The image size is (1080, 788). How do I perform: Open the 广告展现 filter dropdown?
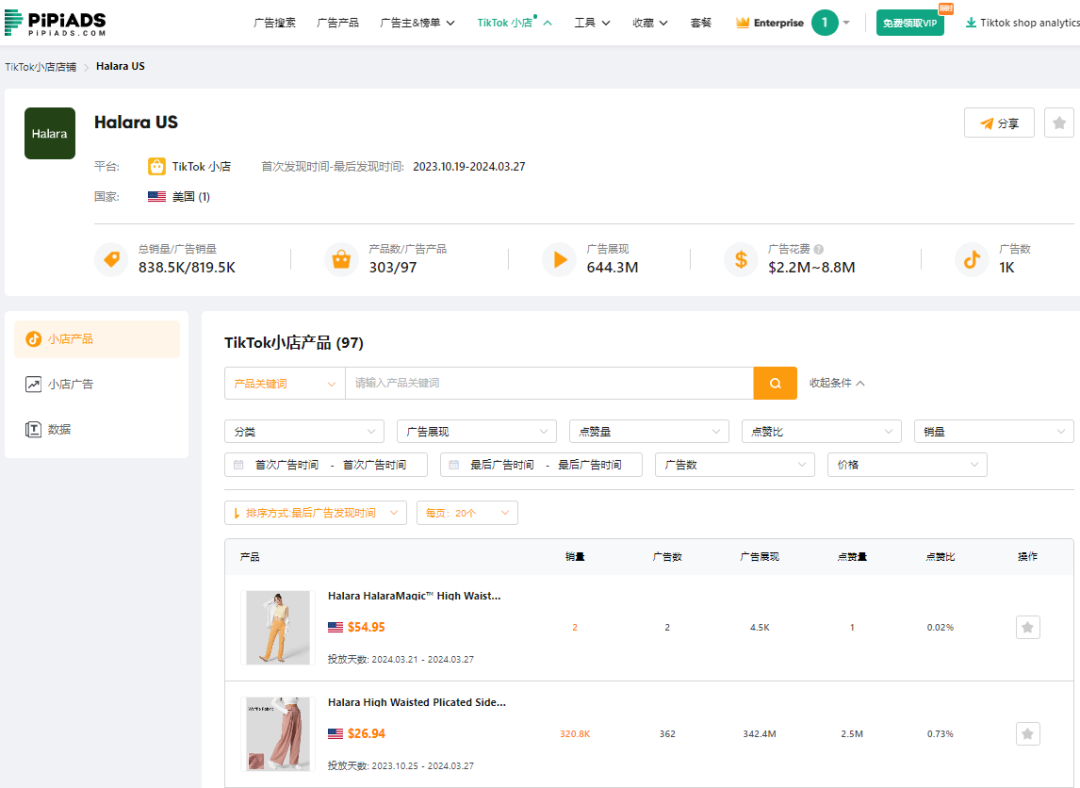(476, 432)
